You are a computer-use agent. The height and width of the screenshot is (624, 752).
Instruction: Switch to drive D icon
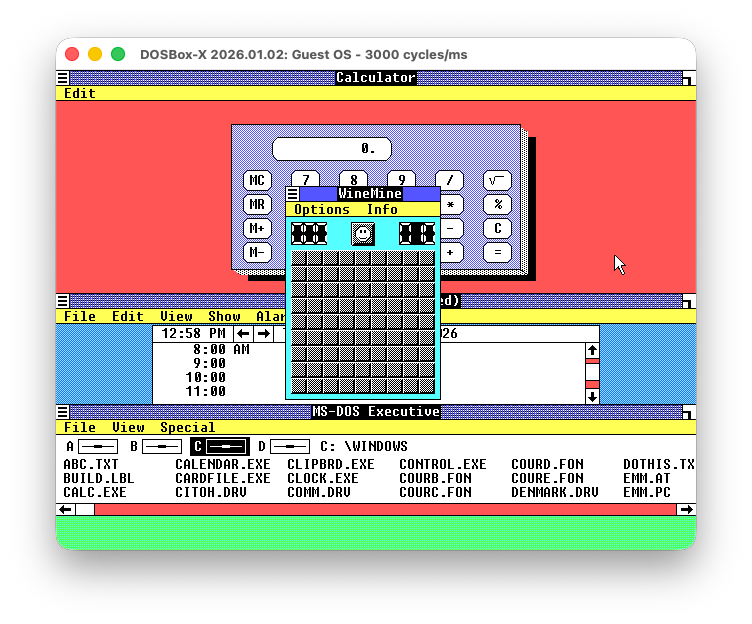tap(289, 446)
